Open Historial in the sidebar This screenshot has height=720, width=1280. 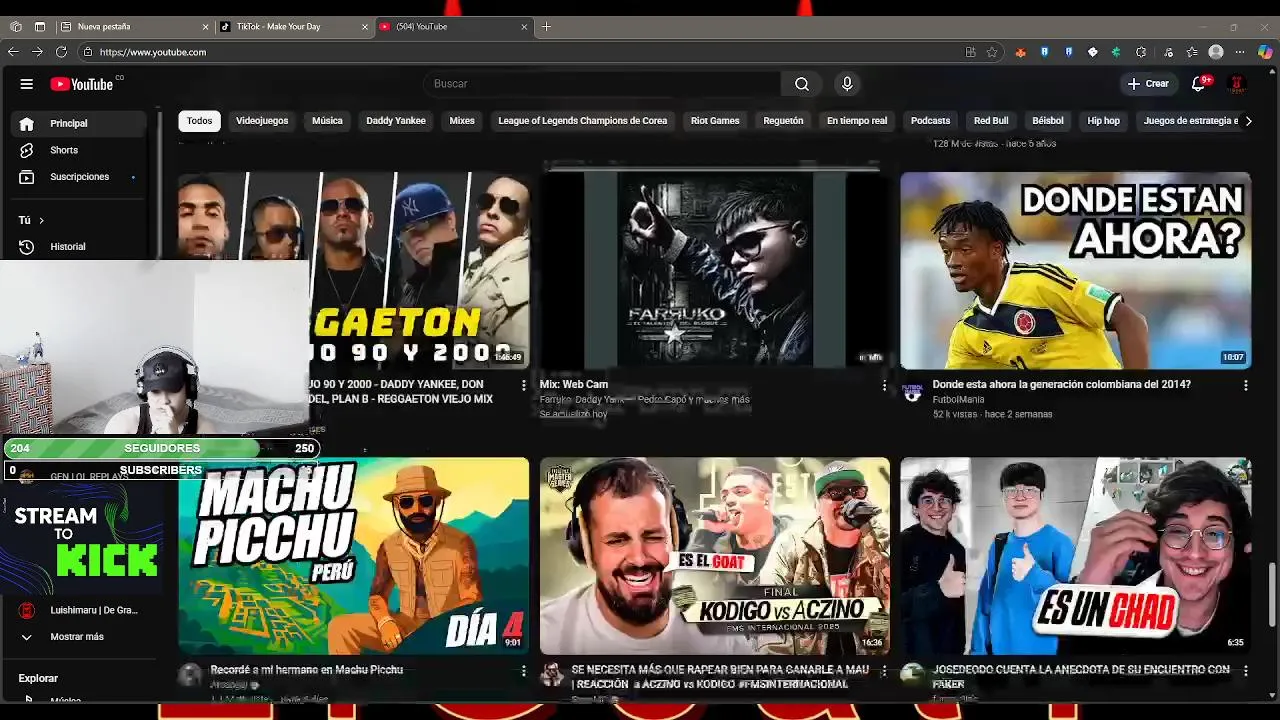tap(80, 246)
